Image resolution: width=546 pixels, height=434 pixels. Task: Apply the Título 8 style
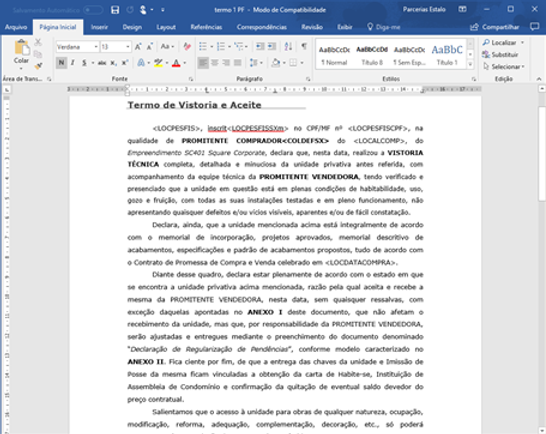pyautogui.click(x=372, y=55)
